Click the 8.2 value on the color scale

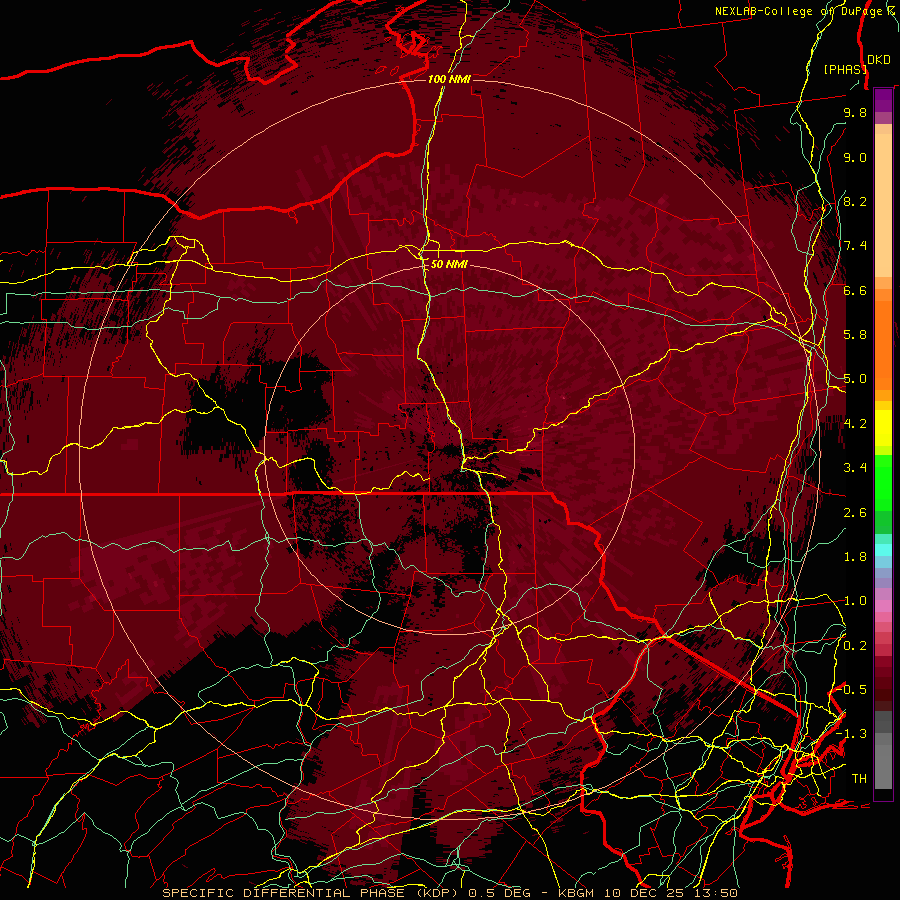855,201
